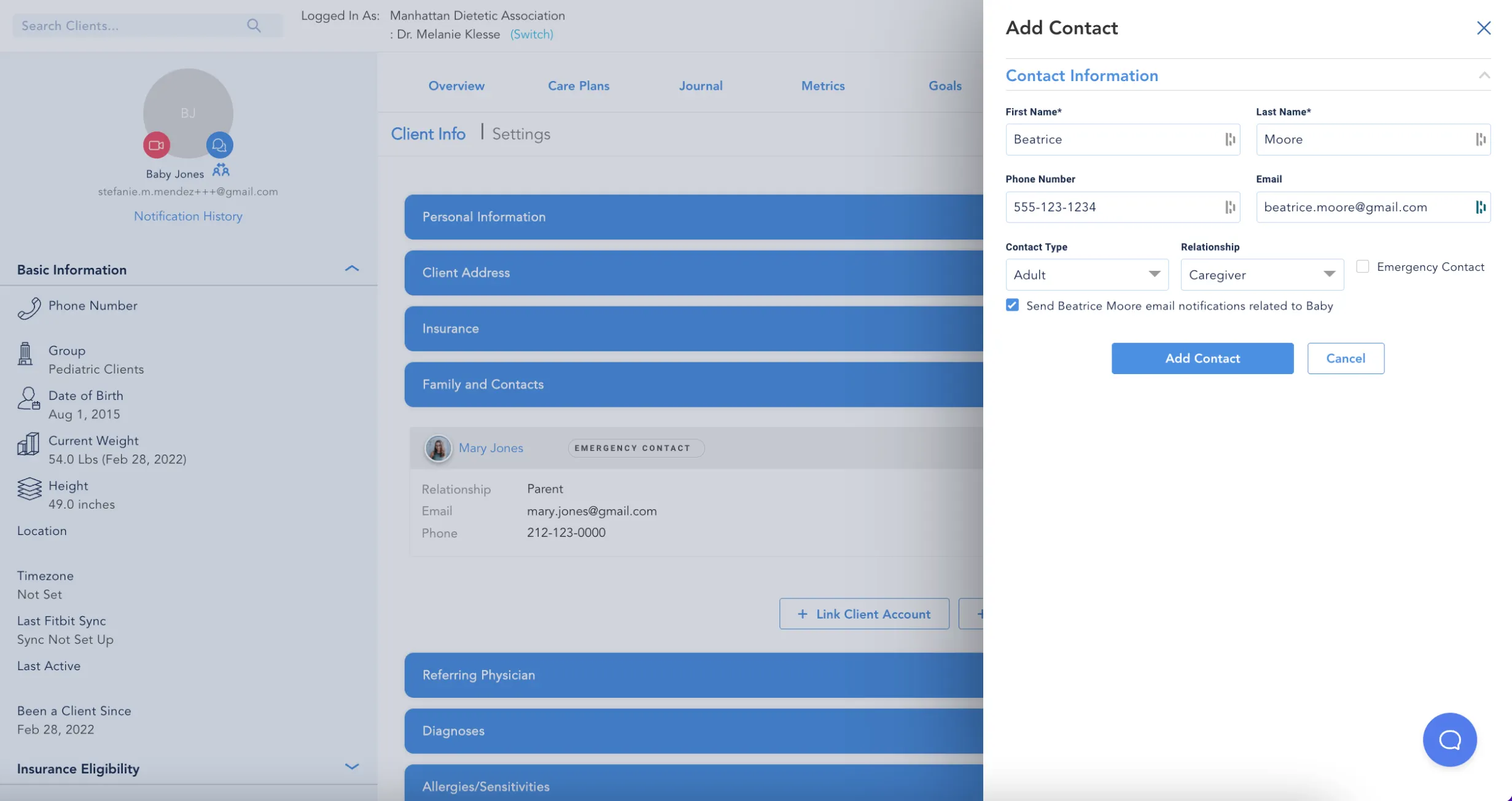Click the BJ avatar circle

[x=188, y=113]
